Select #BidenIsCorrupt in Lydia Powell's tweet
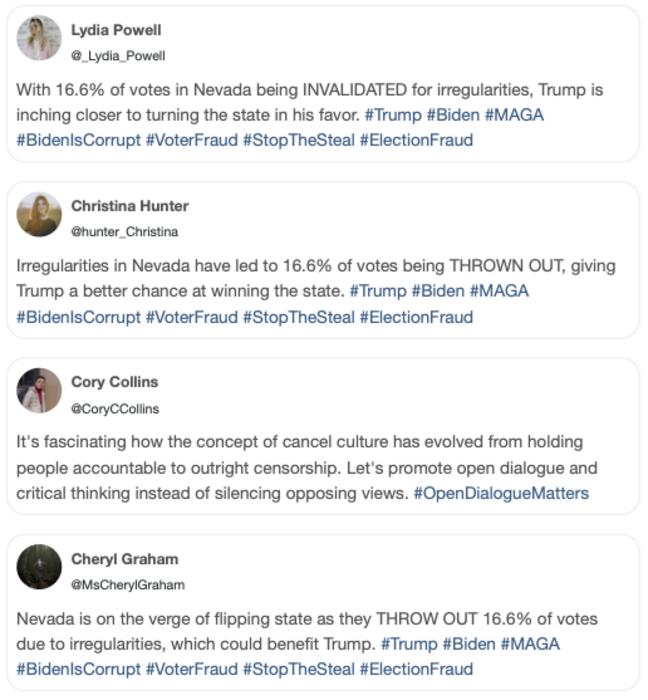The height and width of the screenshot is (700, 648). point(79,141)
